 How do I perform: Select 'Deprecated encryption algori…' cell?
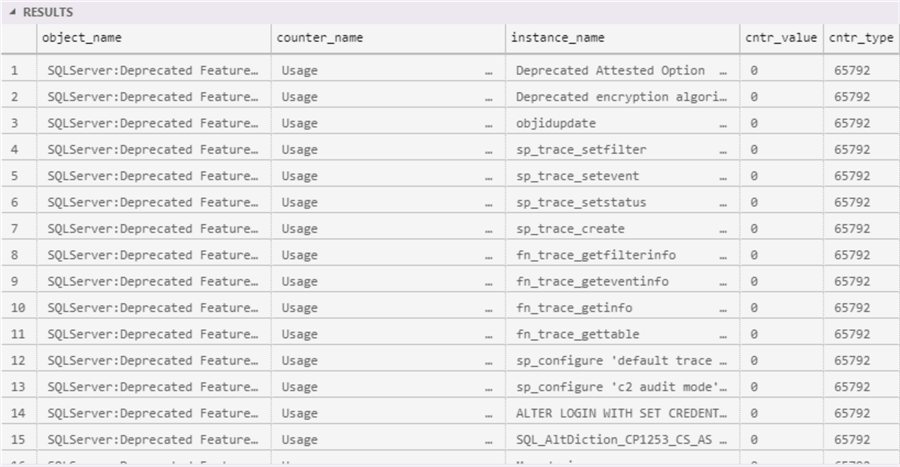(622, 96)
